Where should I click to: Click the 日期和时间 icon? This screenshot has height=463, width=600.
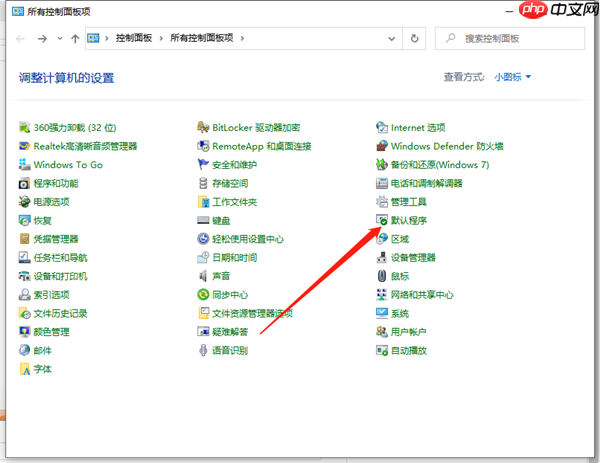tap(203, 258)
